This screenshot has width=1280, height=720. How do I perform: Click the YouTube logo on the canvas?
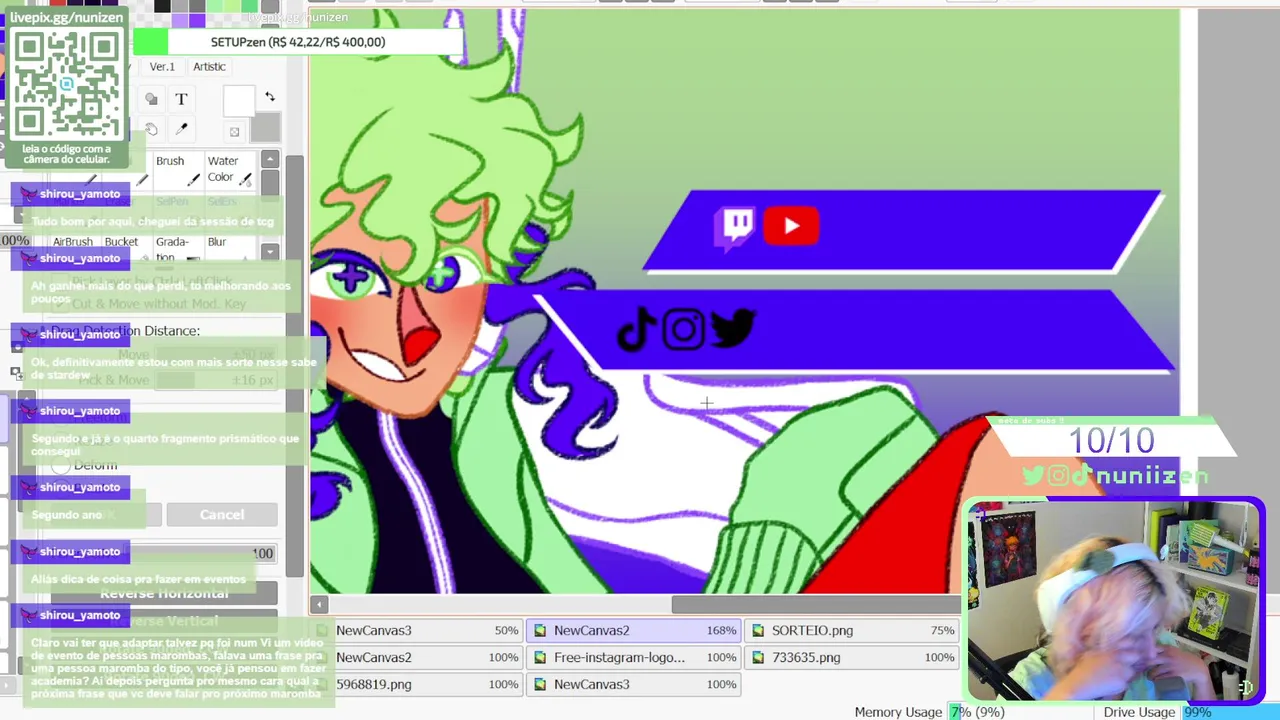[791, 226]
